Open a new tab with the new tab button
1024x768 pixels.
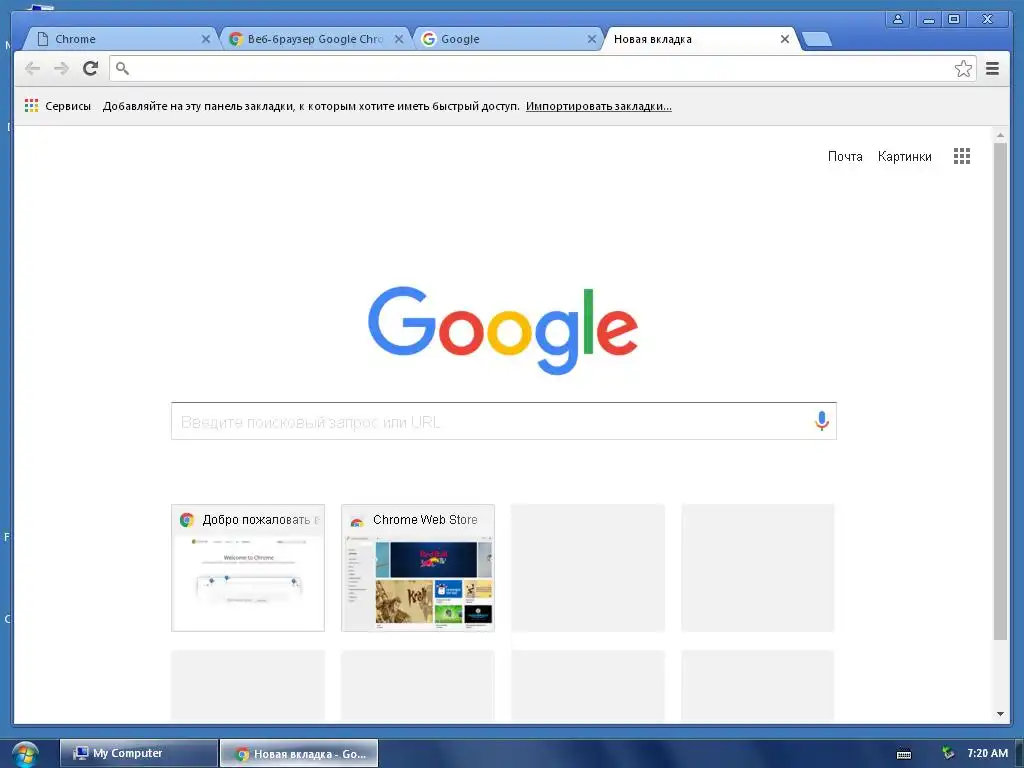pyautogui.click(x=816, y=40)
